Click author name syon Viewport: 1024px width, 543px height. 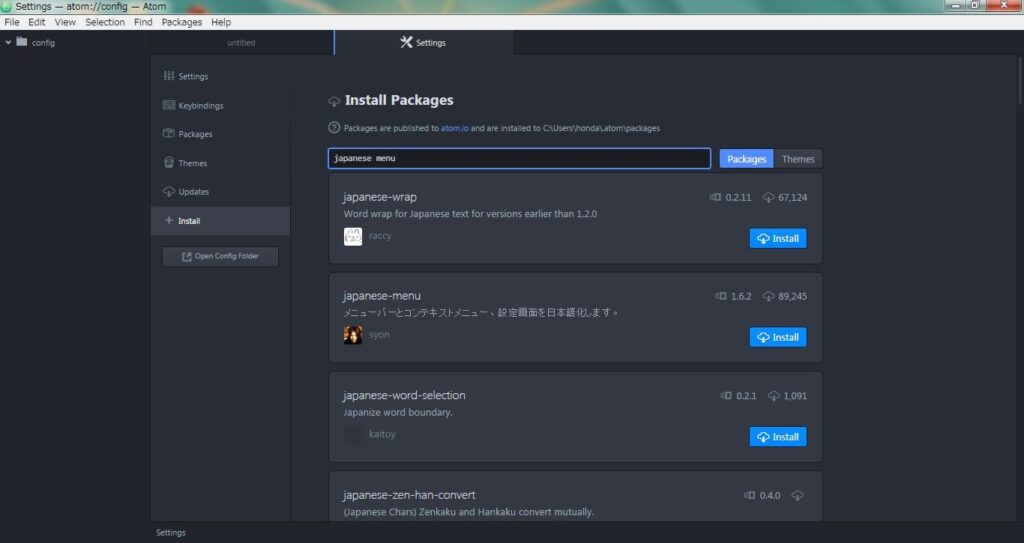tap(379, 335)
